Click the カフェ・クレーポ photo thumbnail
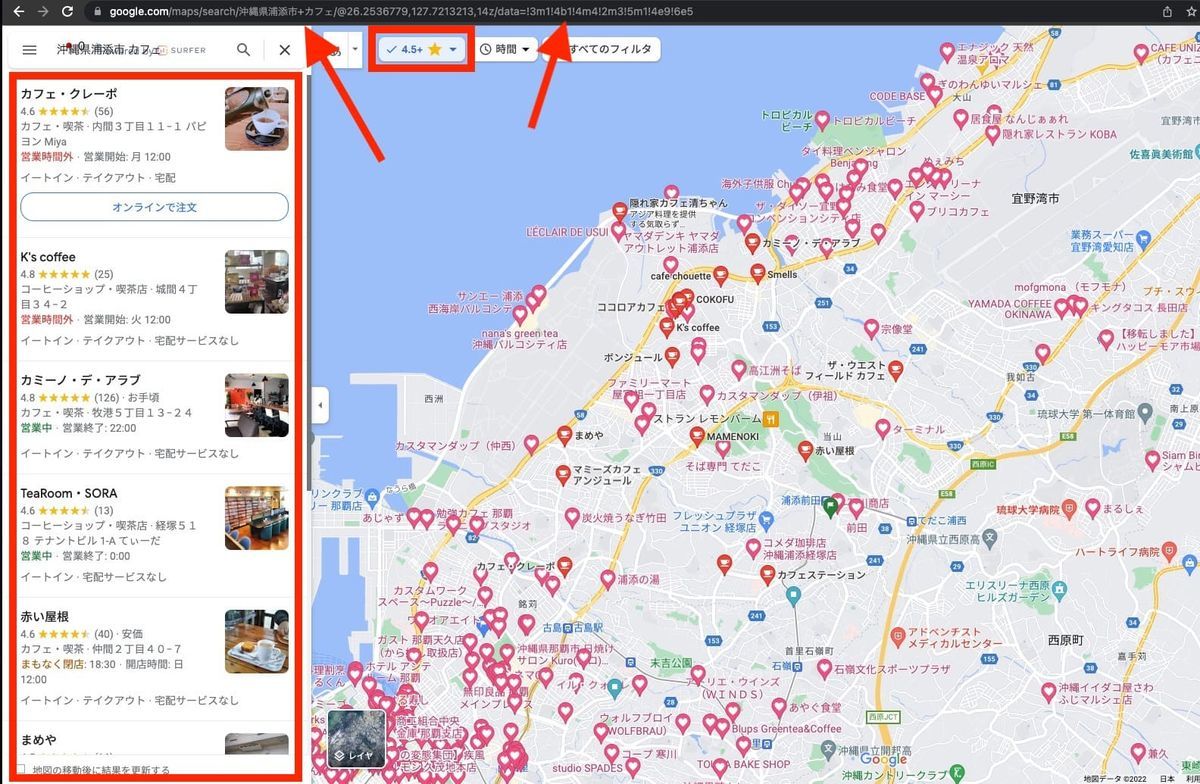Viewport: 1200px width, 784px height. coord(257,119)
